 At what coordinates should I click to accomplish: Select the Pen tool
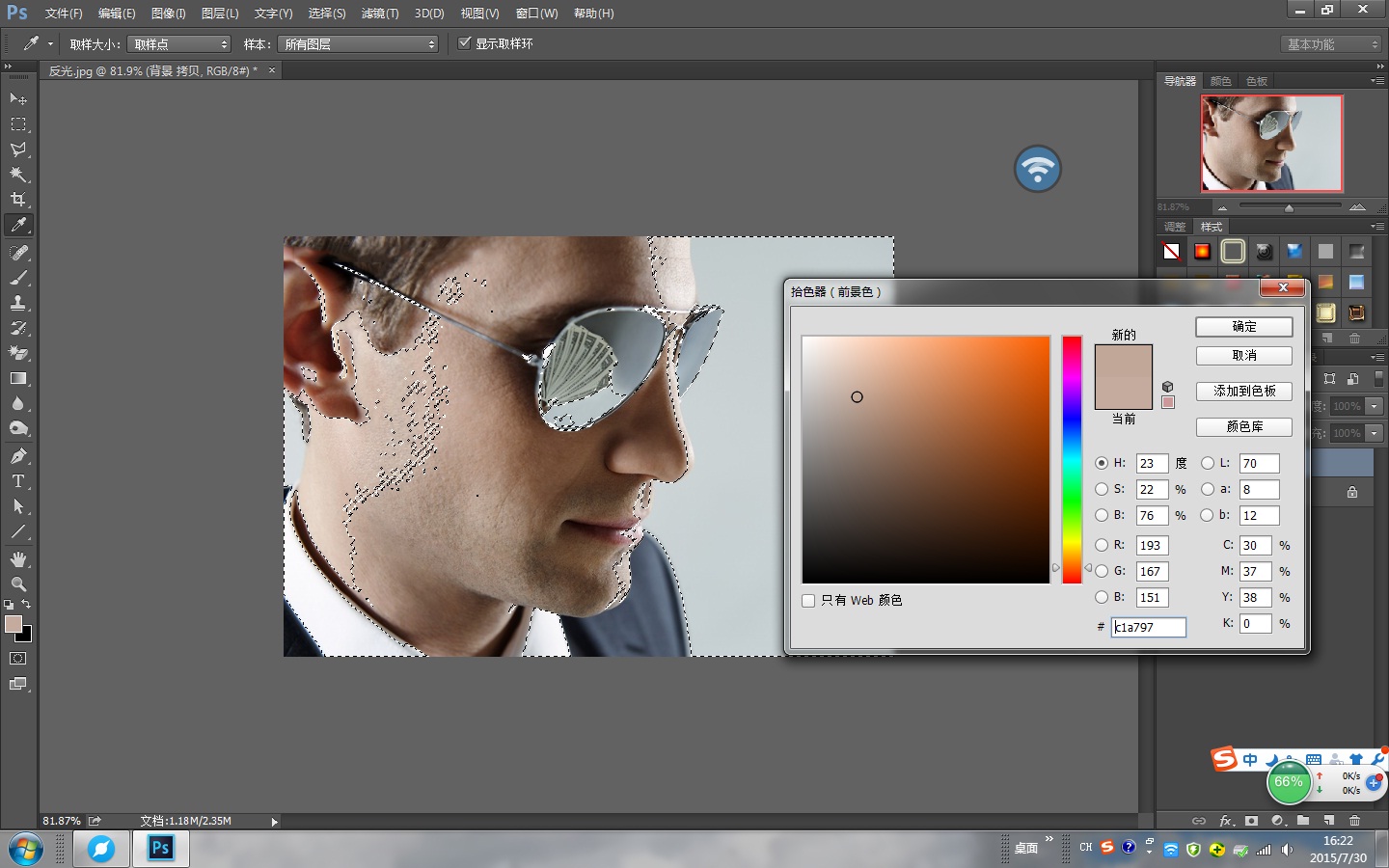click(18, 456)
